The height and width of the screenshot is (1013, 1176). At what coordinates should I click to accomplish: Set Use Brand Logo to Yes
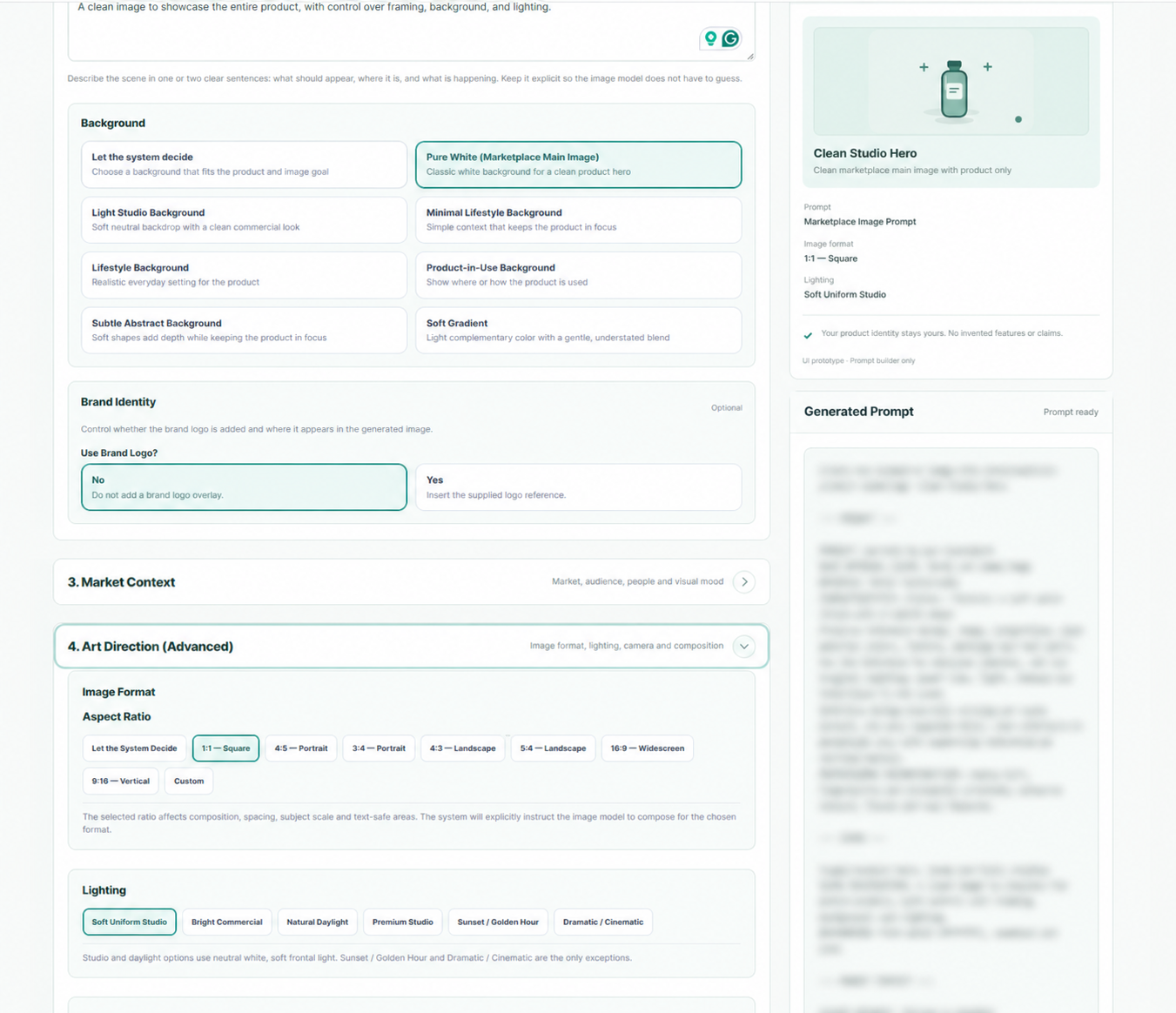[x=579, y=487]
